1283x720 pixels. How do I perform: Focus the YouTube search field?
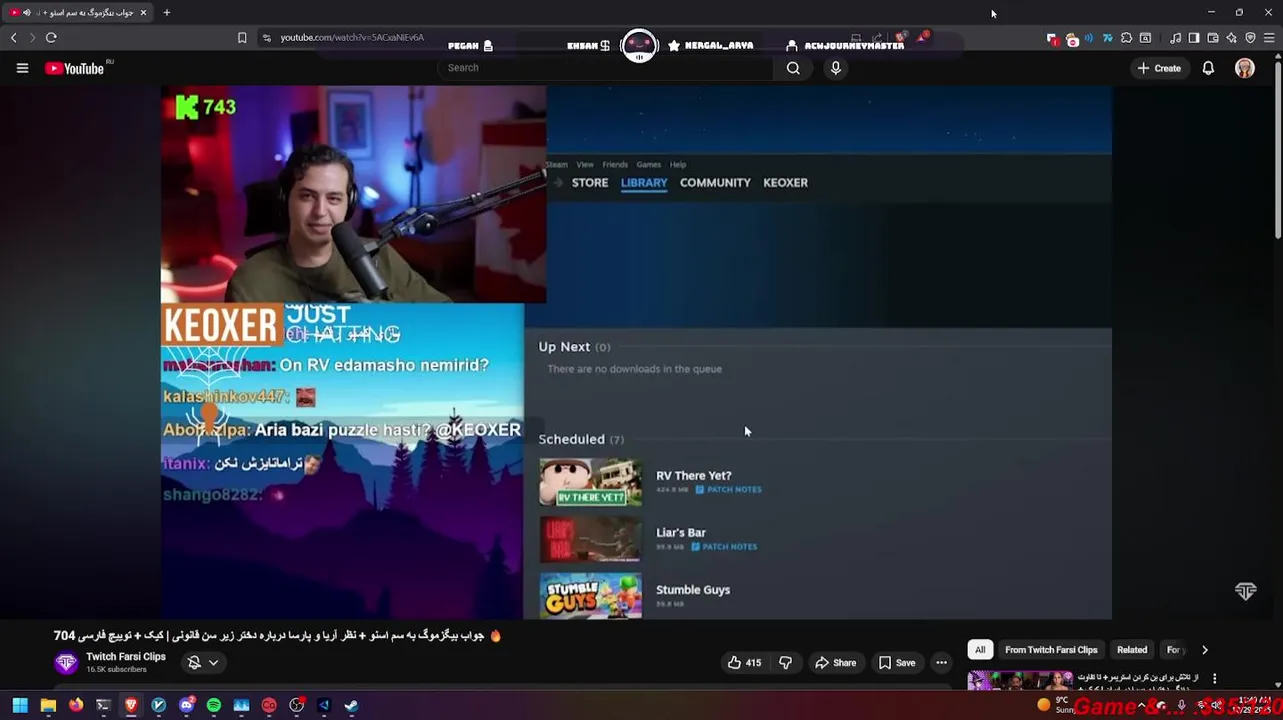click(x=606, y=68)
